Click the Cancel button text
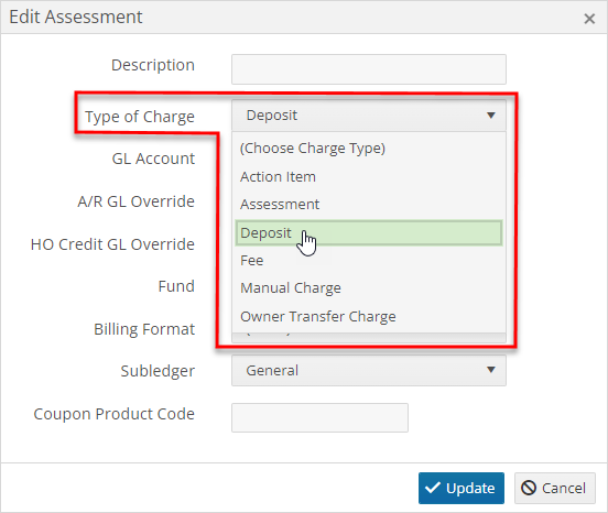This screenshot has width=608, height=513. coord(563,488)
